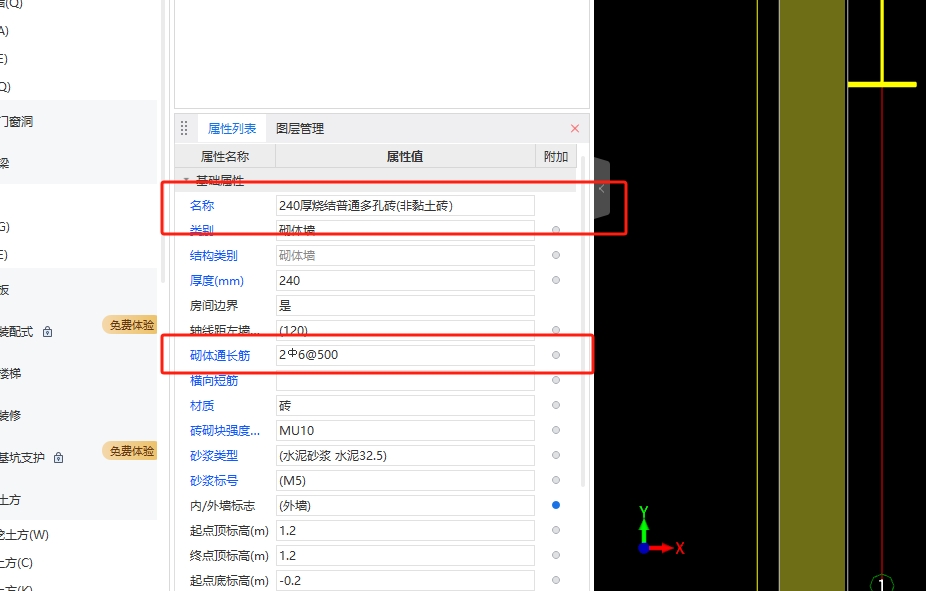Select 大开挖土方(W) item in sidebar
This screenshot has height=591, width=926.
[x=24, y=535]
